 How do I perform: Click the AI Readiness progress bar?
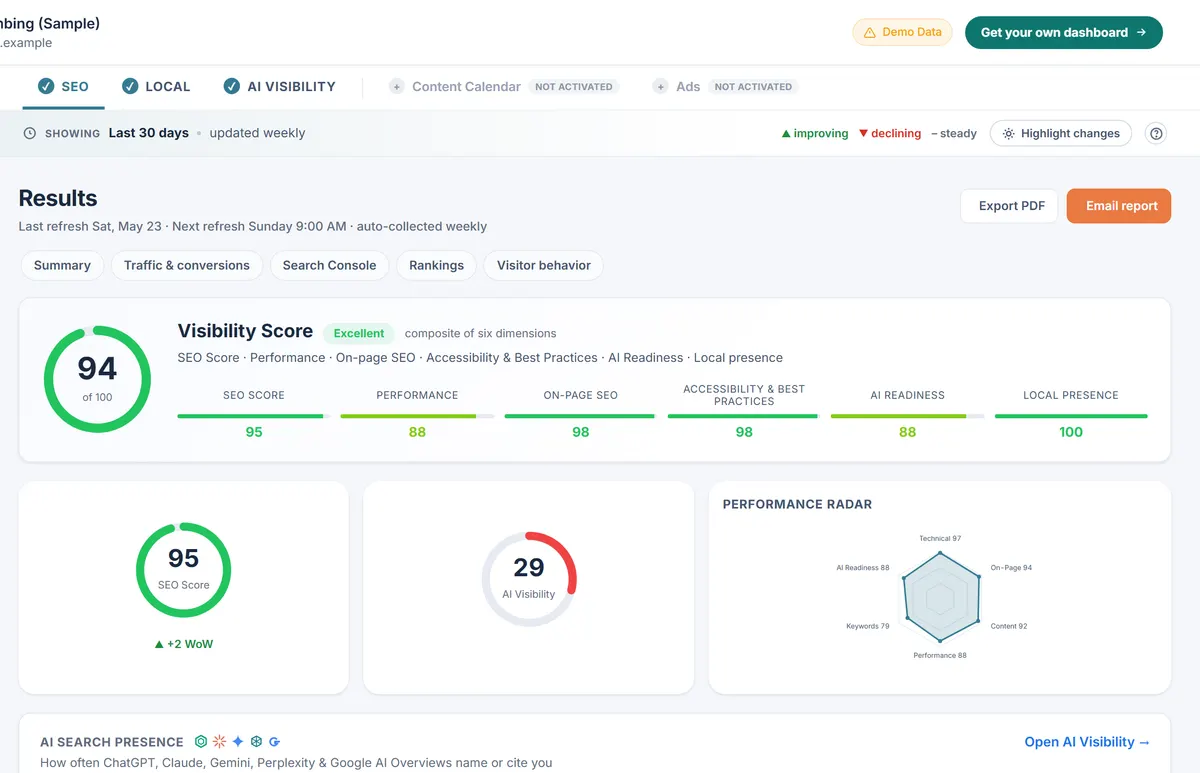click(x=907, y=416)
